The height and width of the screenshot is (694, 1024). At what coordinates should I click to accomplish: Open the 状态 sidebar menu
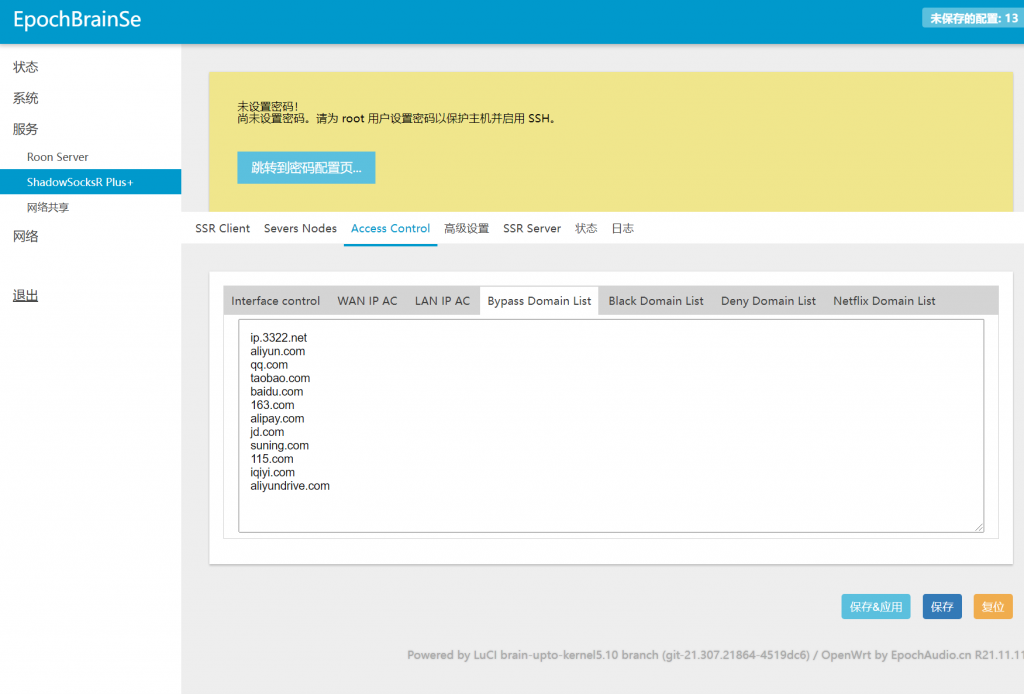pos(25,67)
